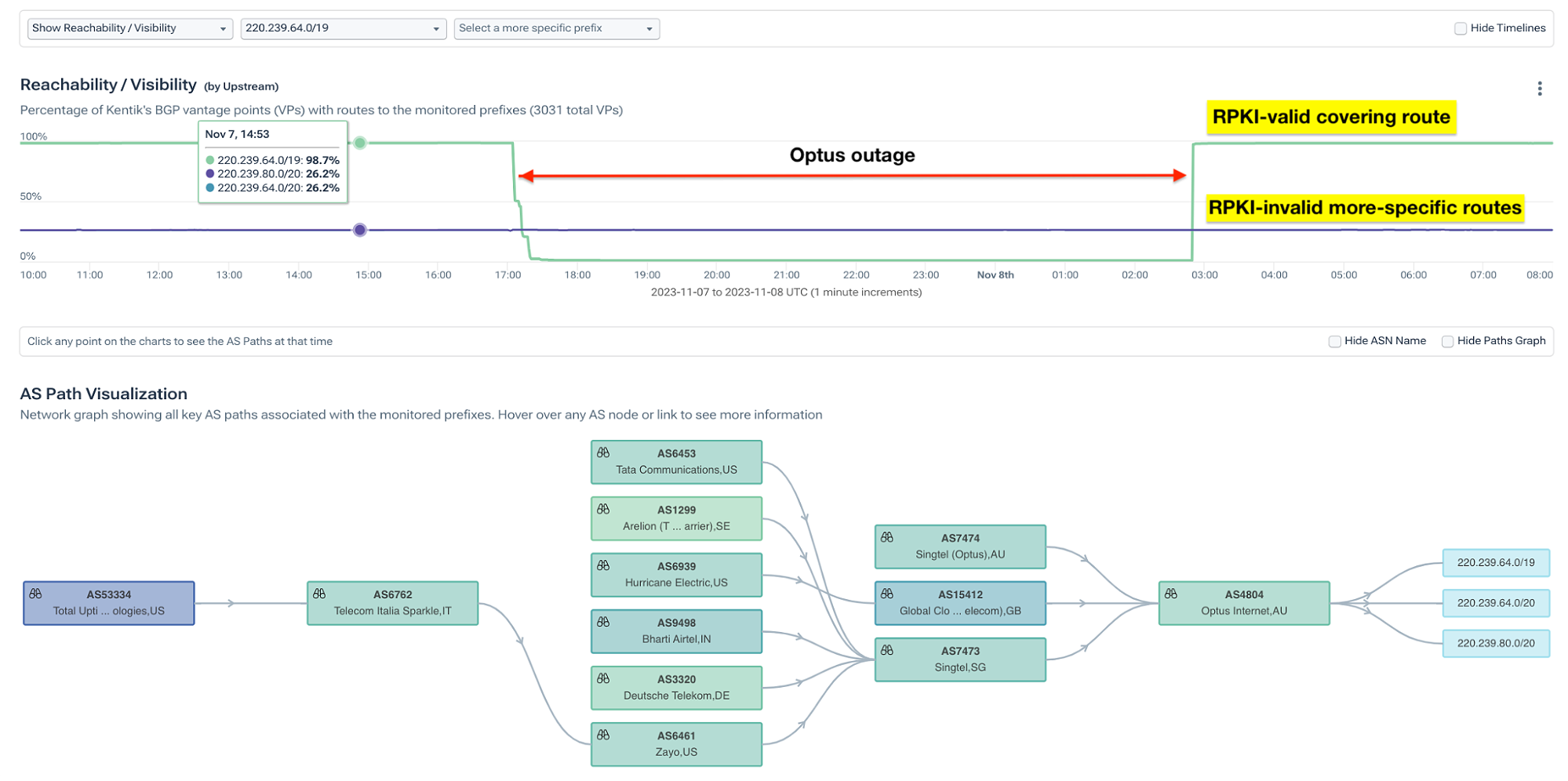Click the tooltip timestamp Nov 7, 14:53

pyautogui.click(x=237, y=134)
